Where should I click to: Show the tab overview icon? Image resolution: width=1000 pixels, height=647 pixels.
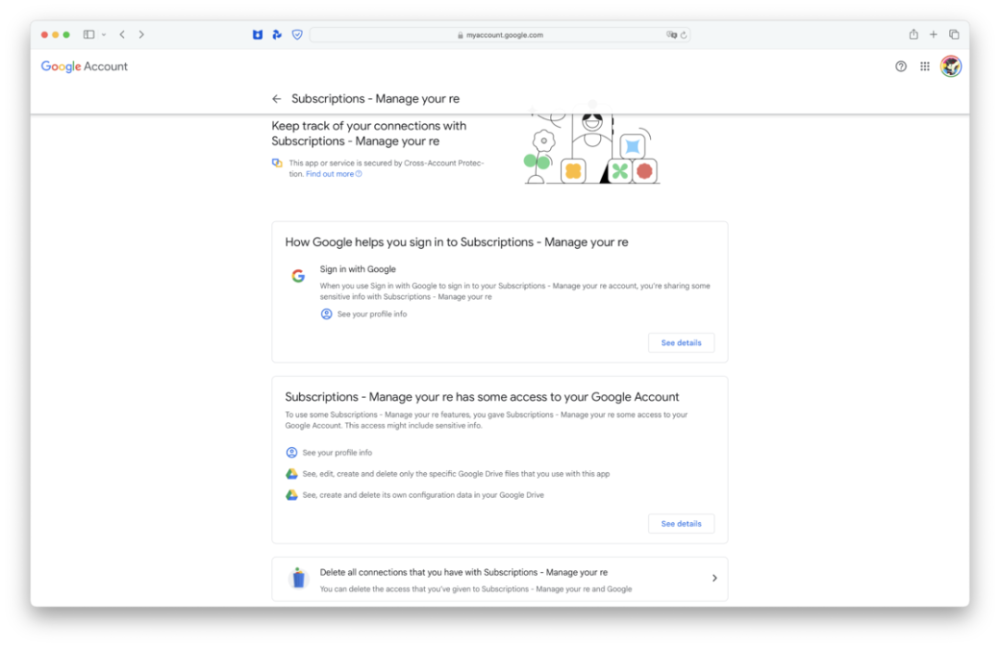point(954,34)
